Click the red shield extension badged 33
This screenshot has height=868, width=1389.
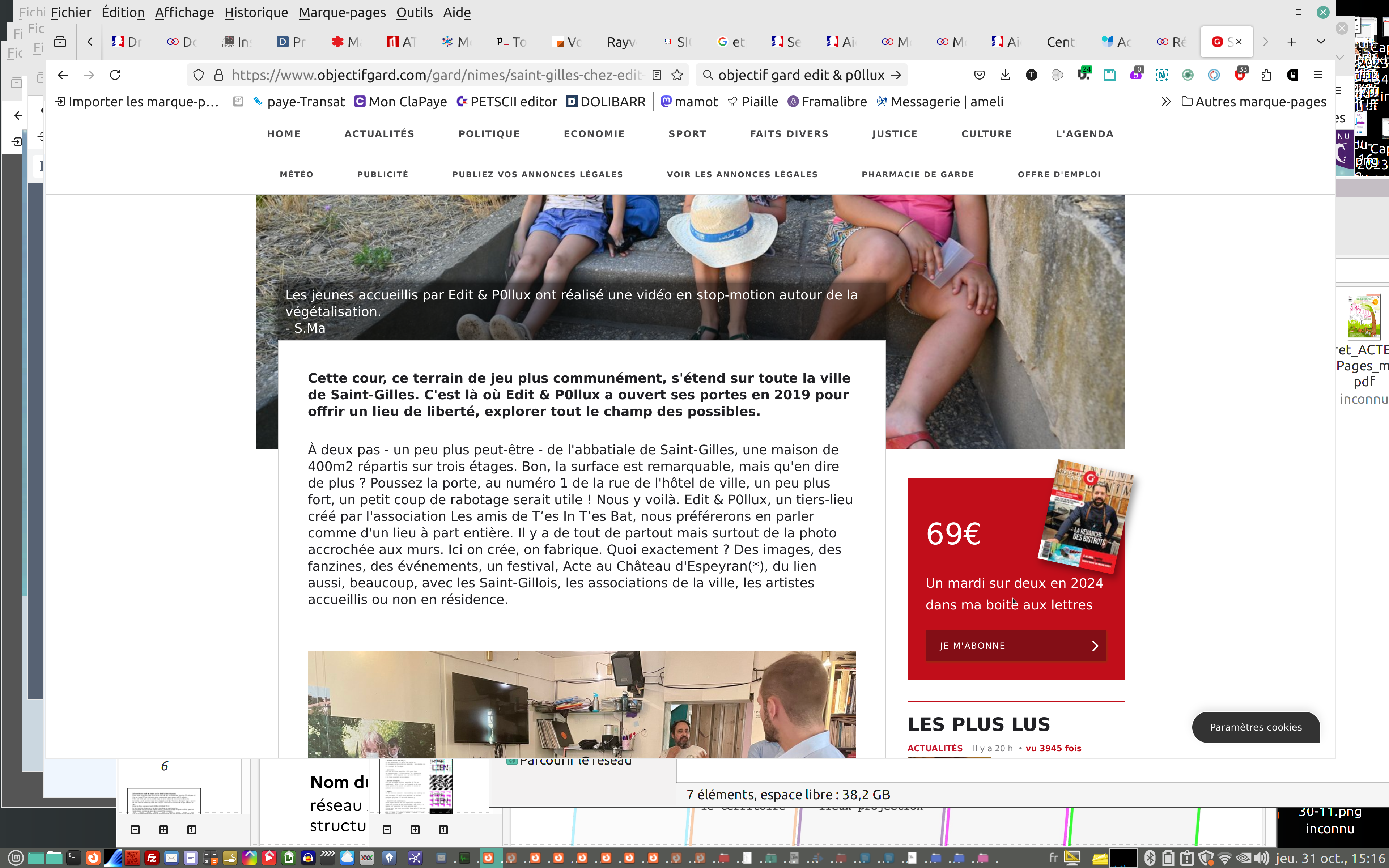1240,75
